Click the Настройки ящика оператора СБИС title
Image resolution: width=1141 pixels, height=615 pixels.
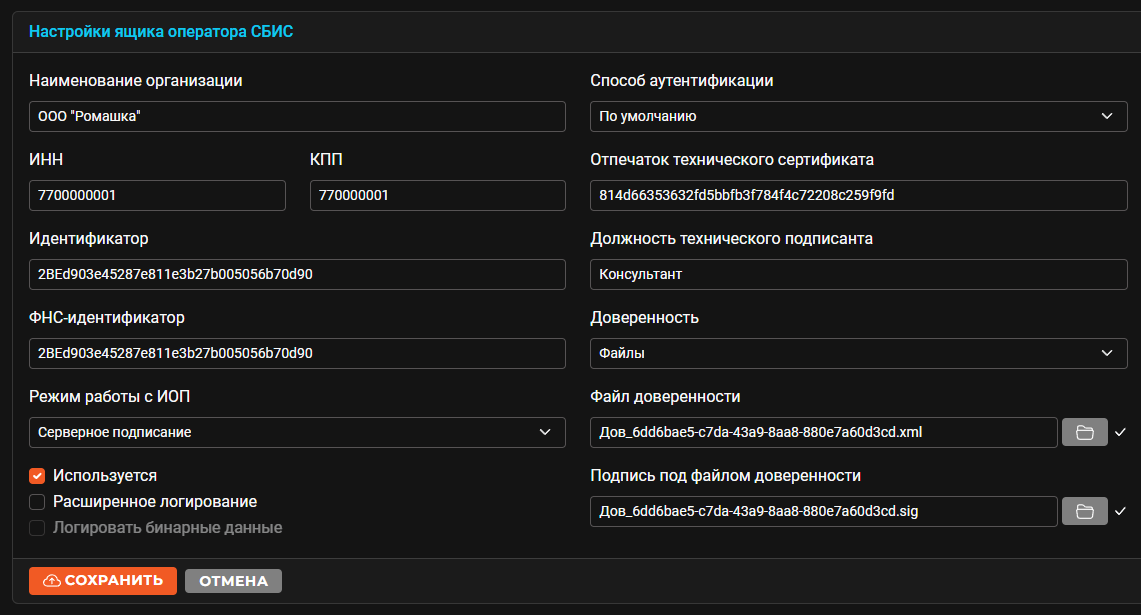(x=161, y=32)
